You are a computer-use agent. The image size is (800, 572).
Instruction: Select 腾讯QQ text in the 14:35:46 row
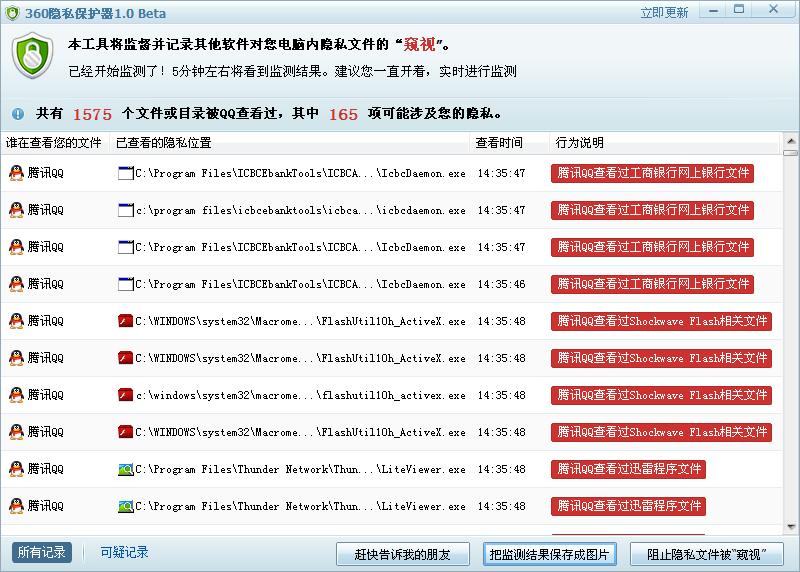pyautogui.click(x=45, y=284)
